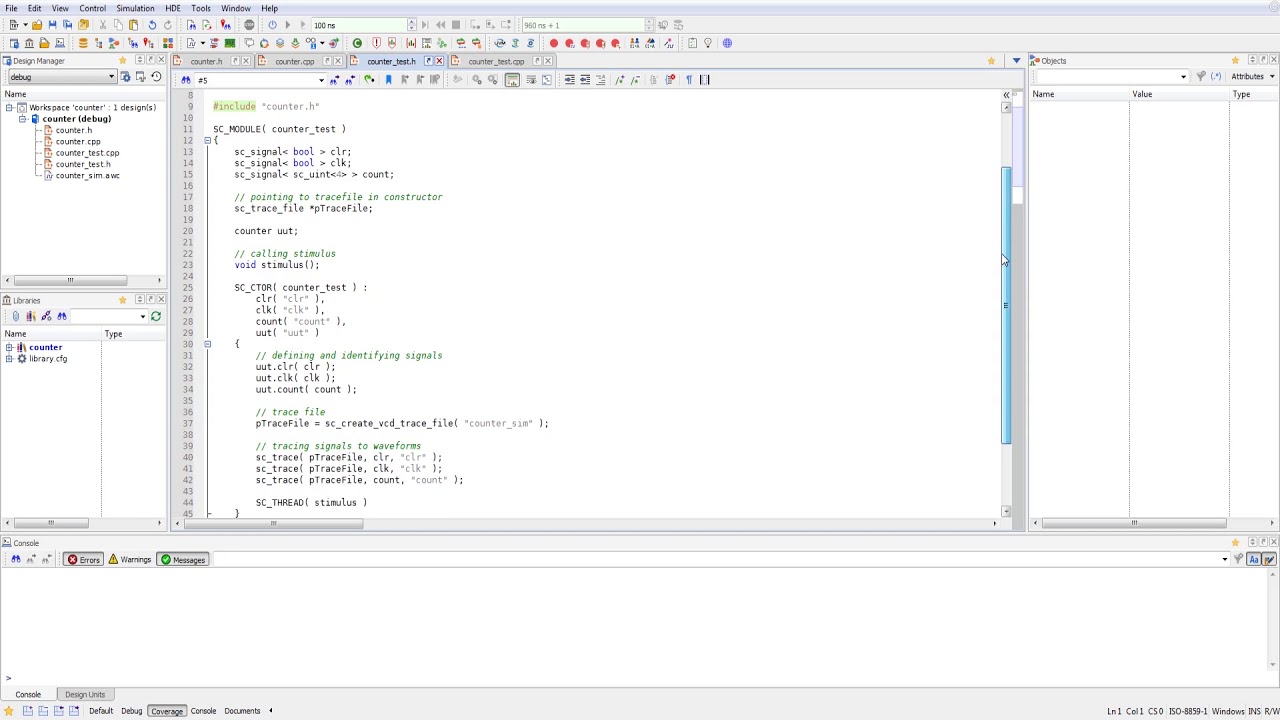1280x720 pixels.
Task: Click the gold star in Libraries header
Action: [122, 300]
